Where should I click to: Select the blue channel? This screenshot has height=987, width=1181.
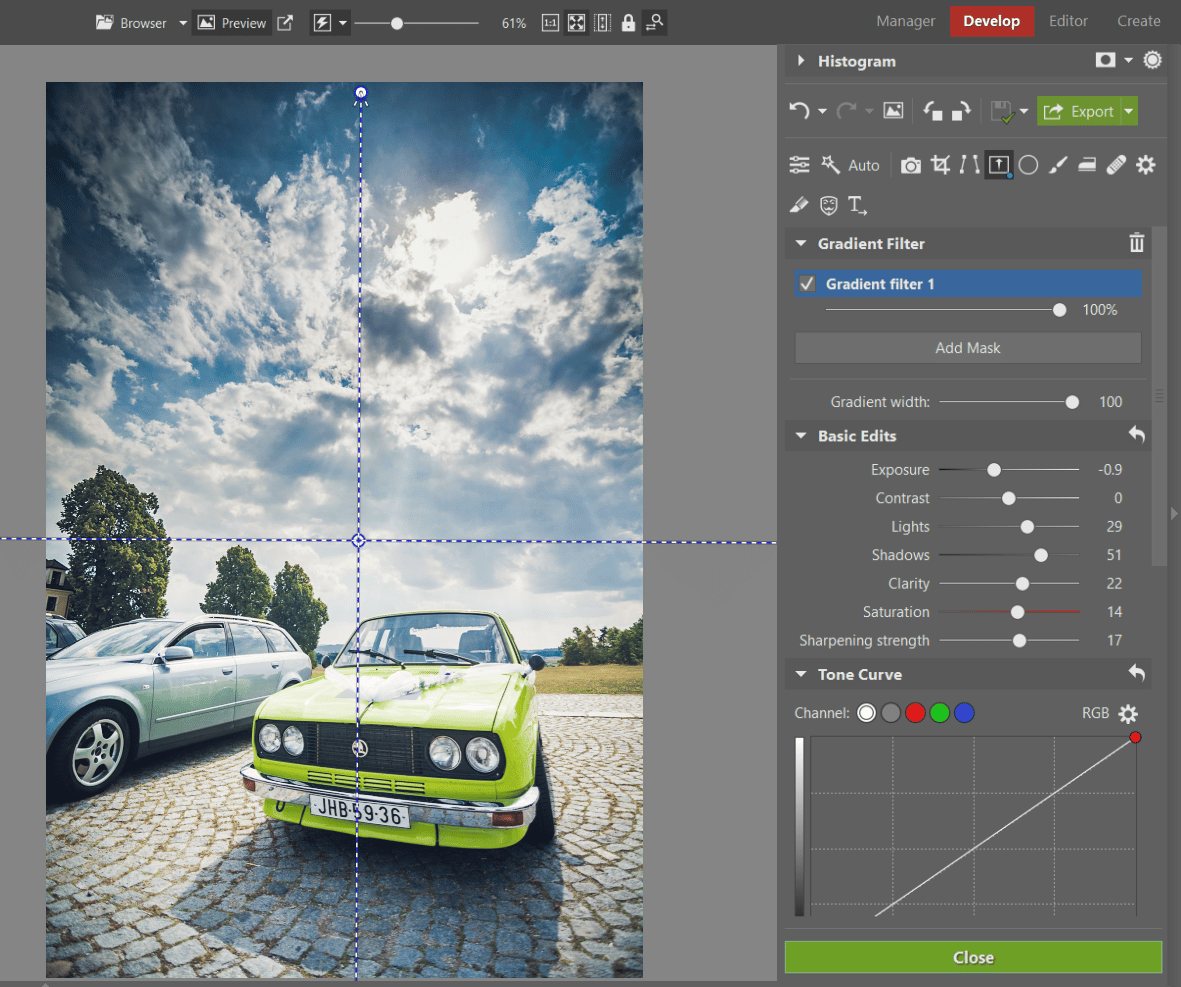(964, 713)
